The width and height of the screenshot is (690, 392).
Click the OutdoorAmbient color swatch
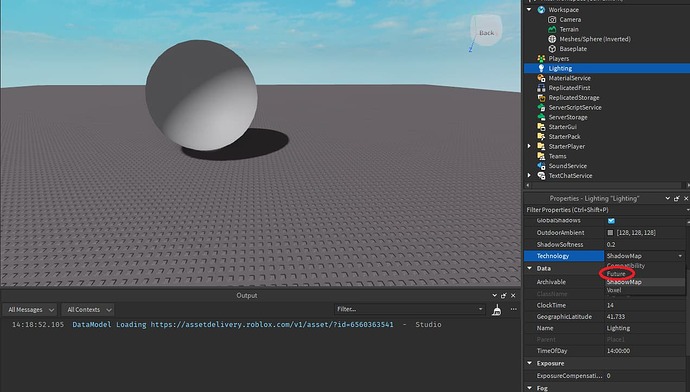(610, 233)
